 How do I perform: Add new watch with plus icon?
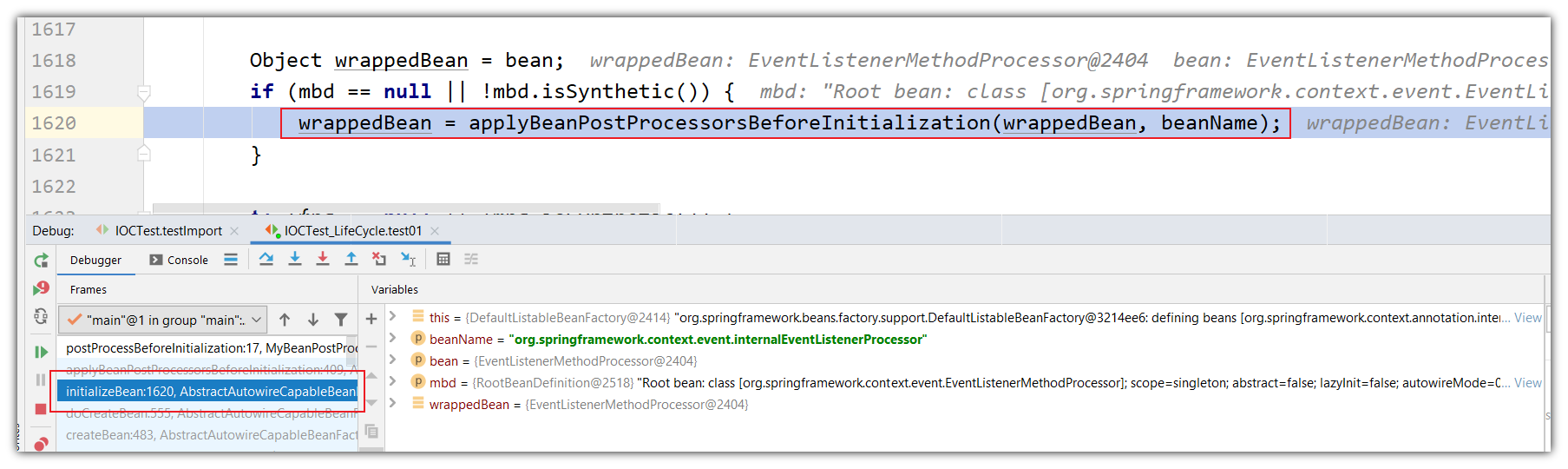(x=371, y=319)
